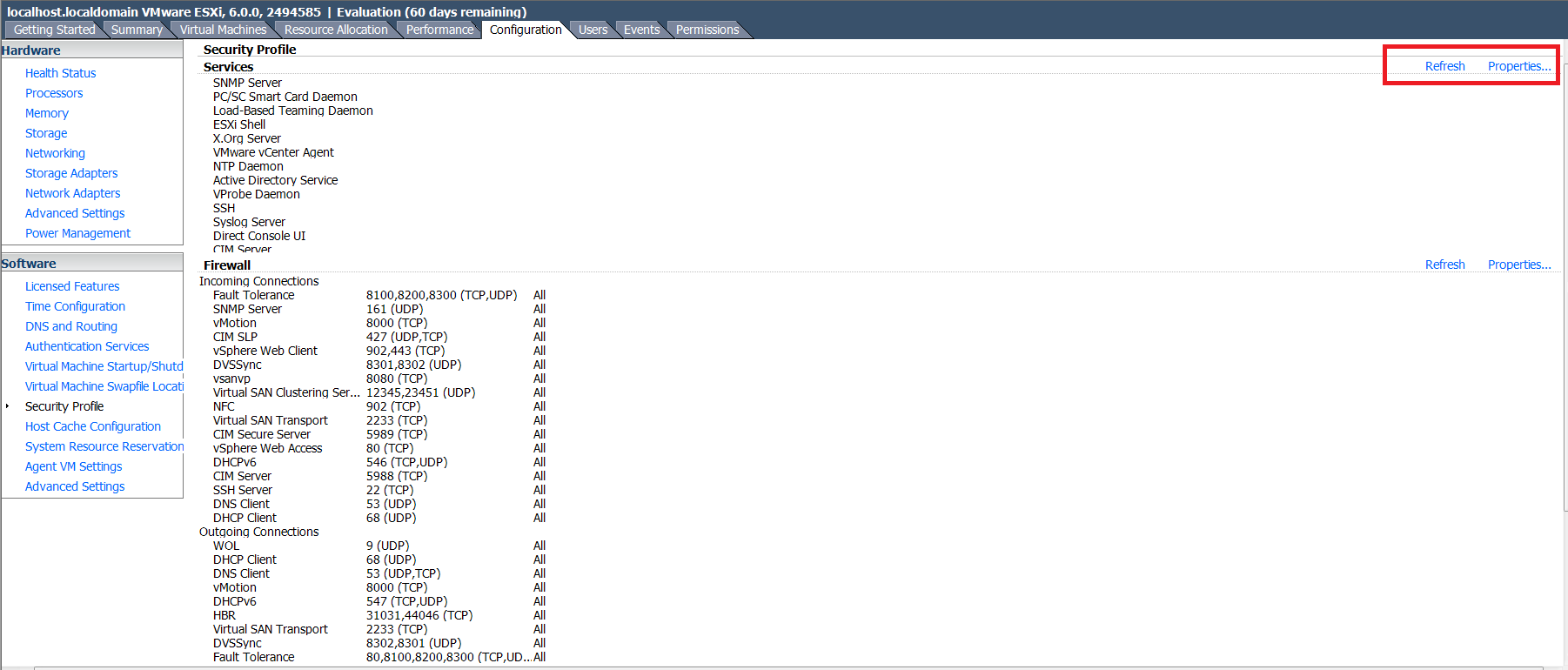
Task: Open Authentication Services page
Action: (87, 346)
